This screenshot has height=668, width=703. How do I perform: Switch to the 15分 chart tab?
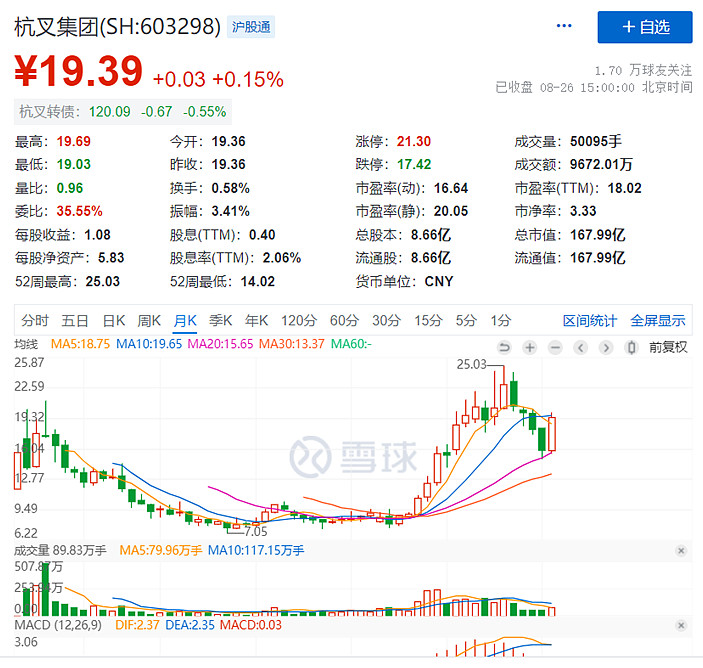pyautogui.click(x=428, y=321)
